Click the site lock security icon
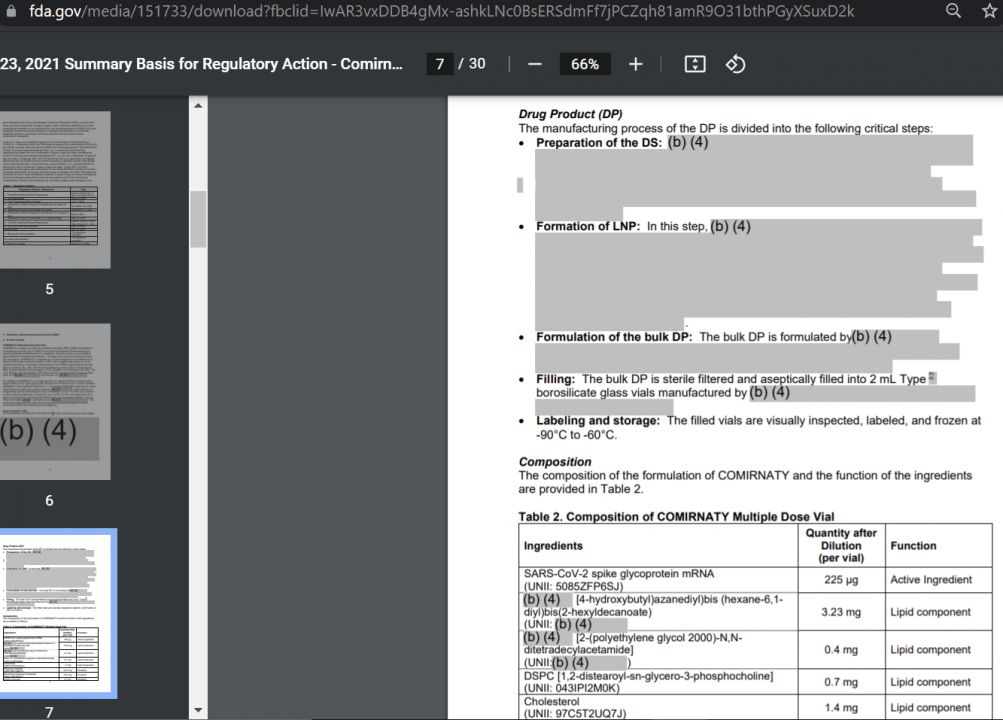The image size is (1003, 720). point(11,11)
